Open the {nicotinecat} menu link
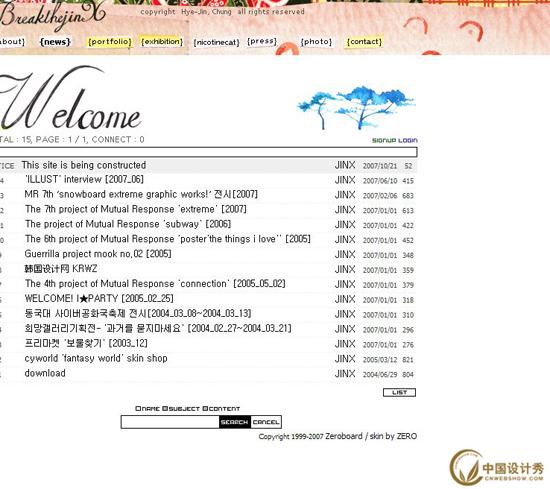This screenshot has height=489, width=550. 216,42
